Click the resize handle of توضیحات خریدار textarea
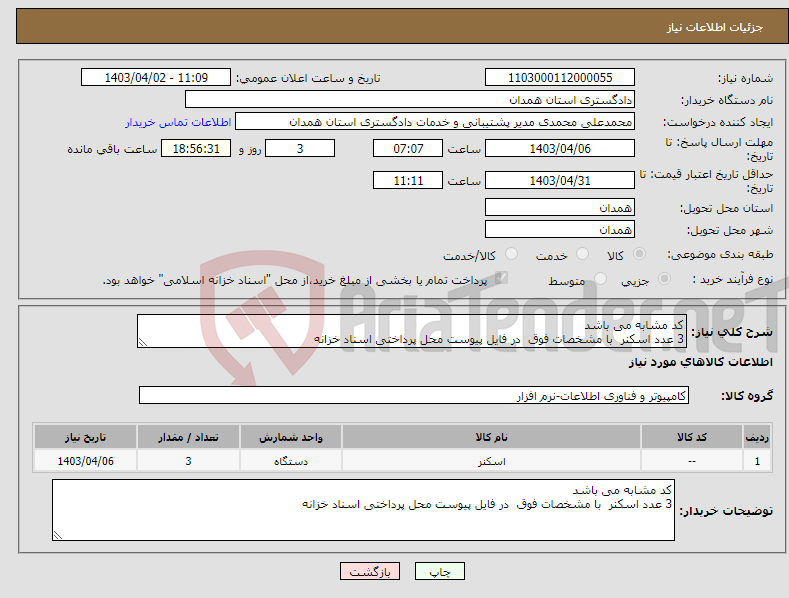 [x=58, y=535]
